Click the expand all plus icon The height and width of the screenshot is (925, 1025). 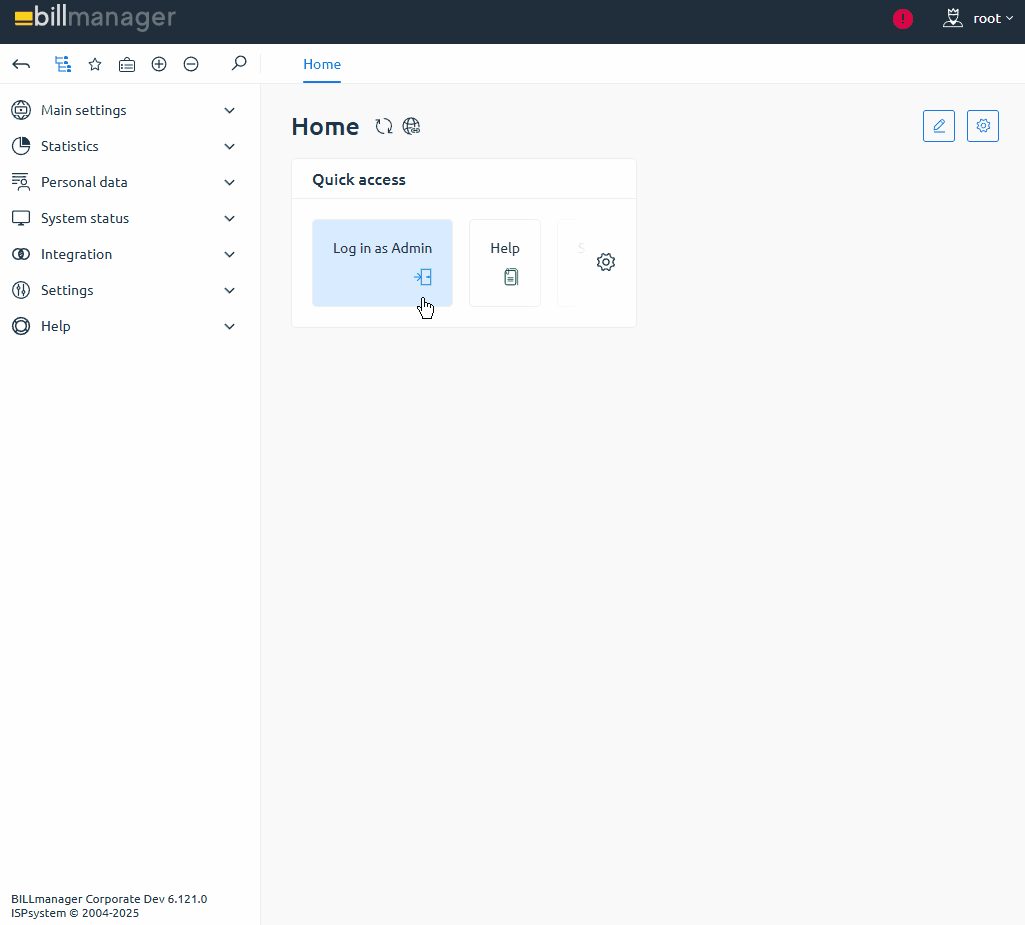[159, 64]
